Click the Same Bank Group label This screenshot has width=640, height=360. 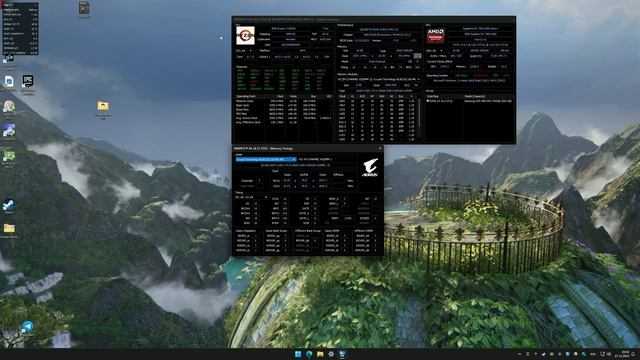[276, 231]
